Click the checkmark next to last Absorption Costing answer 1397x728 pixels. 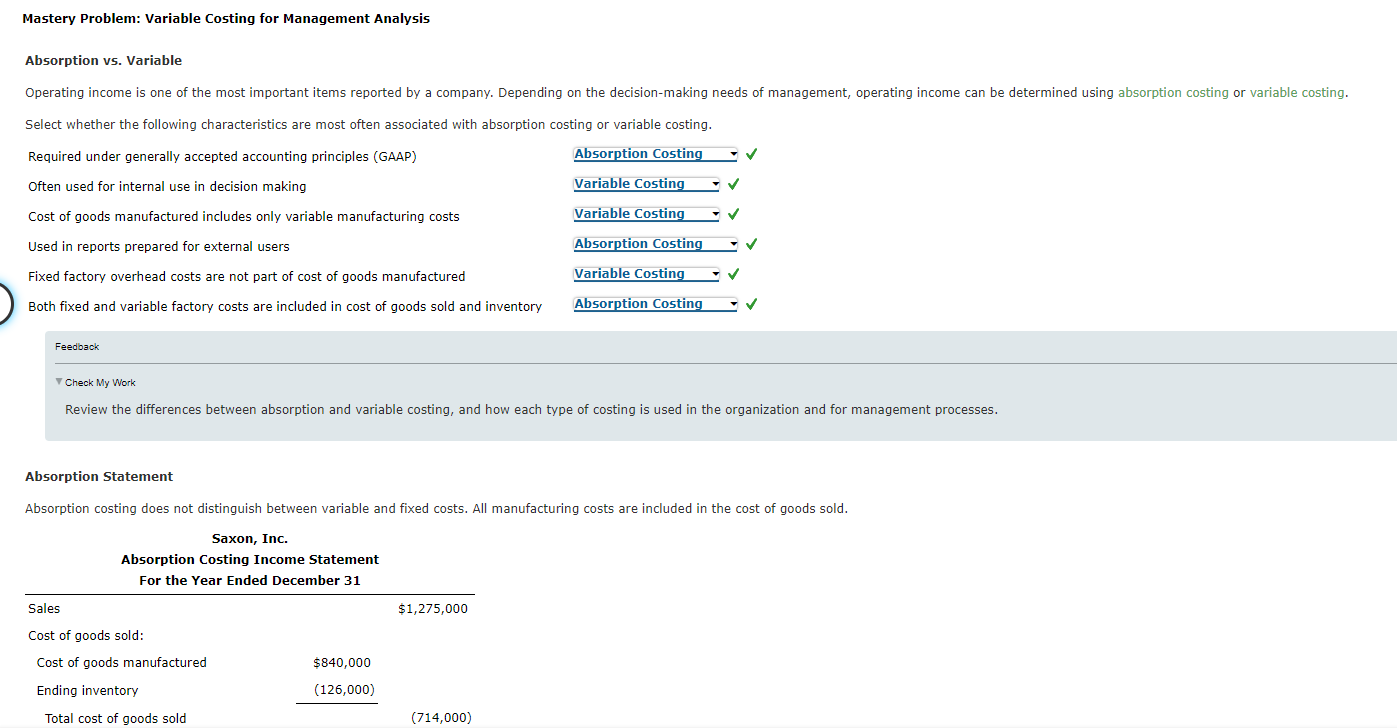(751, 303)
